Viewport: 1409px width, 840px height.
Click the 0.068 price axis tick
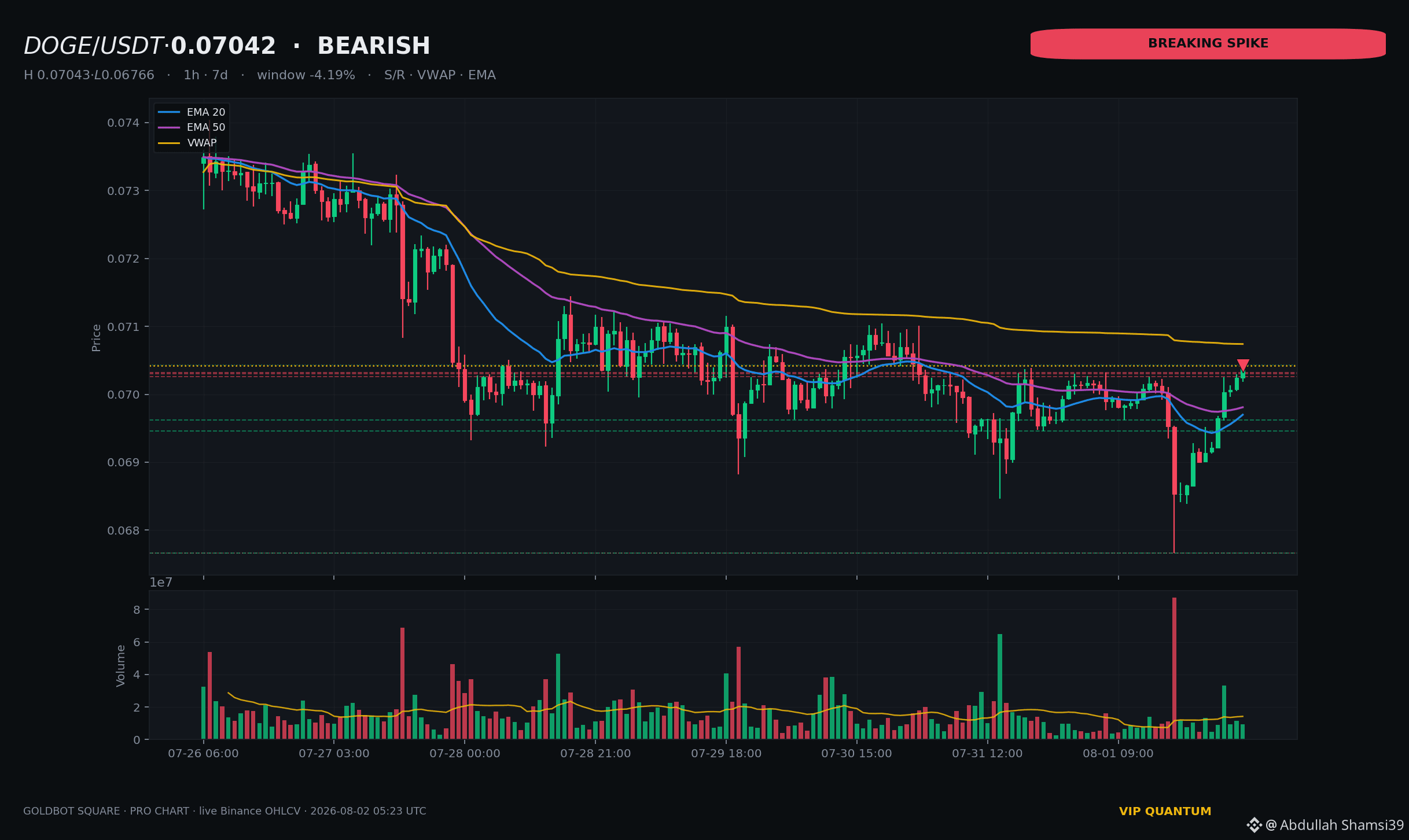click(123, 530)
